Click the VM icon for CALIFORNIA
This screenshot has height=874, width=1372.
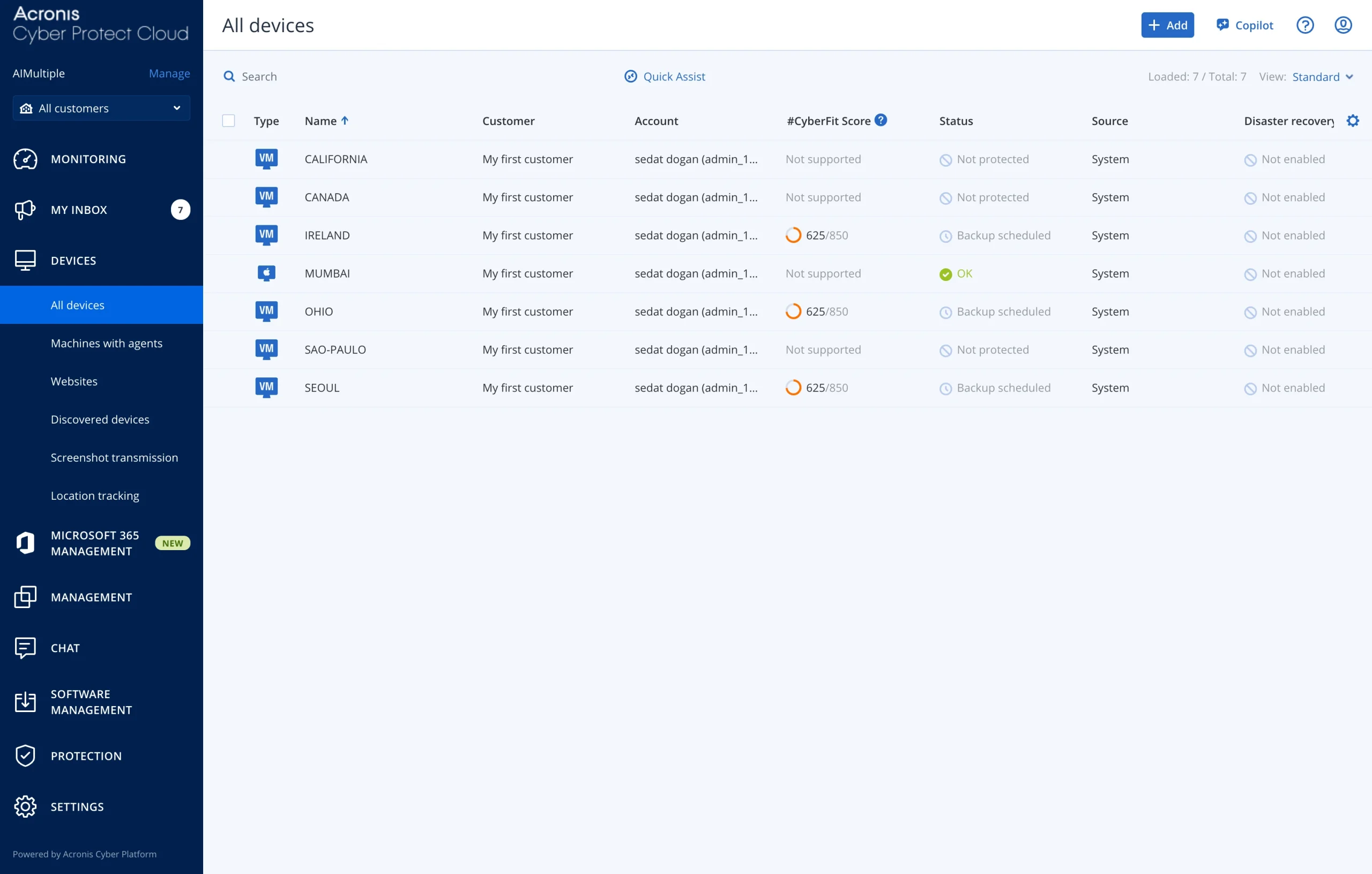pyautogui.click(x=266, y=159)
